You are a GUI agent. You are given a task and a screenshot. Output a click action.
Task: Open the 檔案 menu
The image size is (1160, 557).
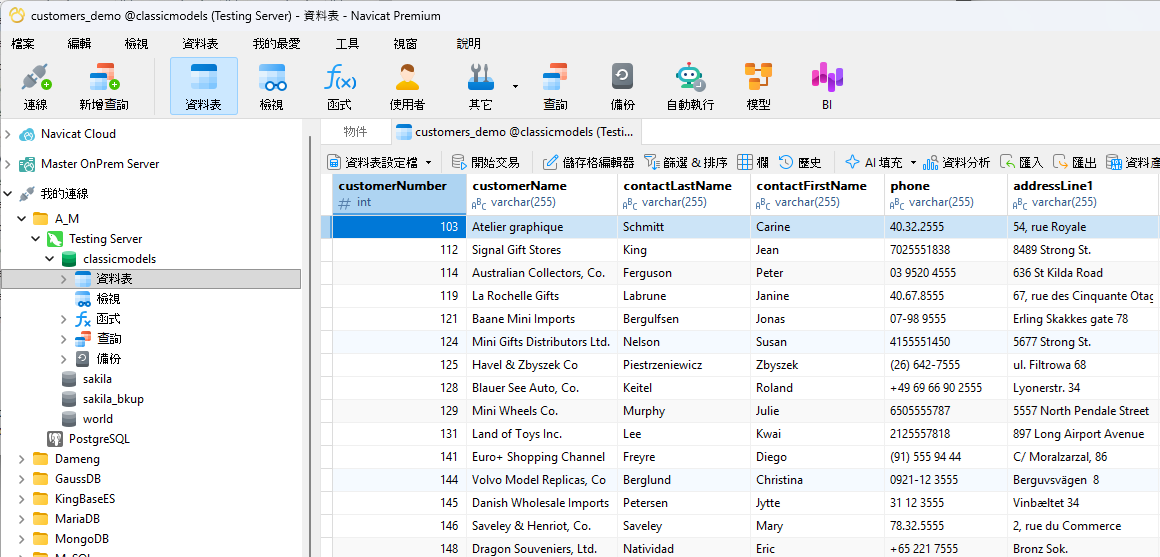[23, 44]
